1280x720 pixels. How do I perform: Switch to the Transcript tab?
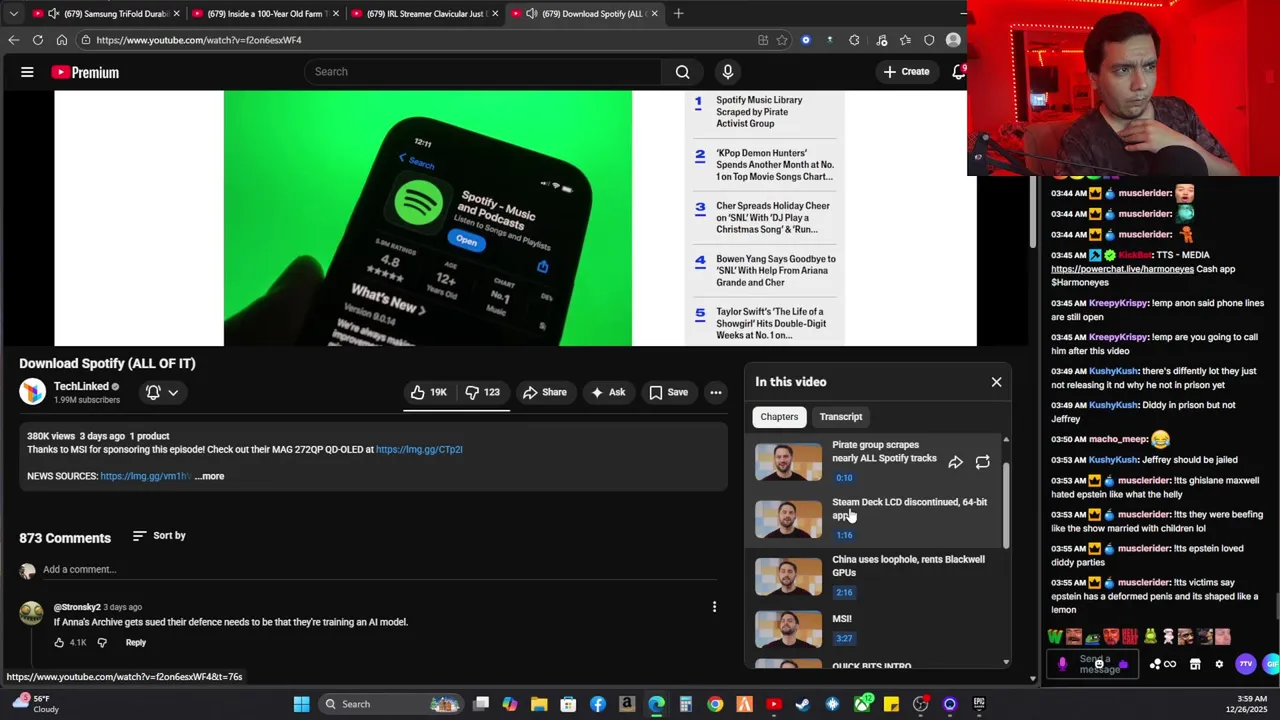click(x=841, y=417)
